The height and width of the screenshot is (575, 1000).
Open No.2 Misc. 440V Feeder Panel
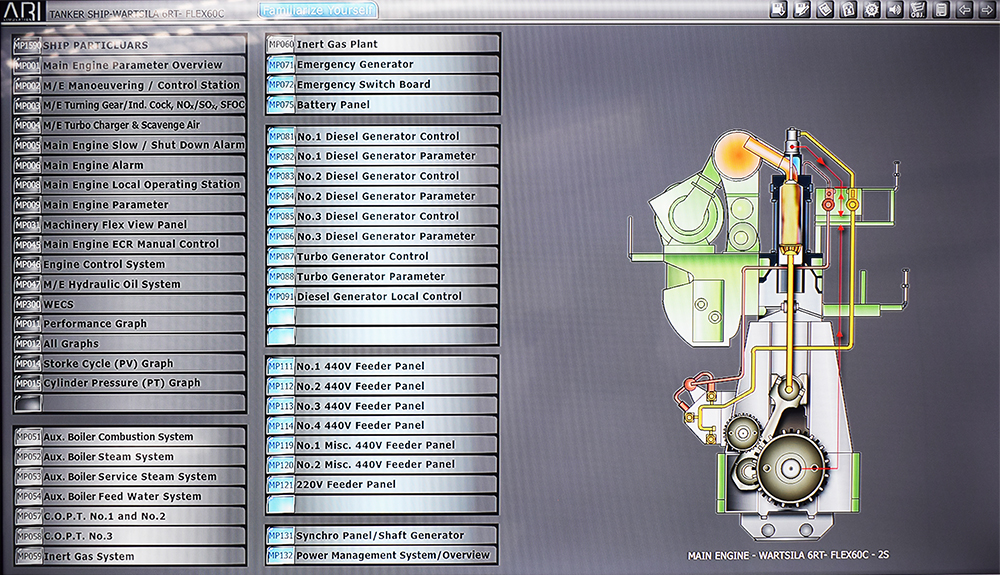383,464
